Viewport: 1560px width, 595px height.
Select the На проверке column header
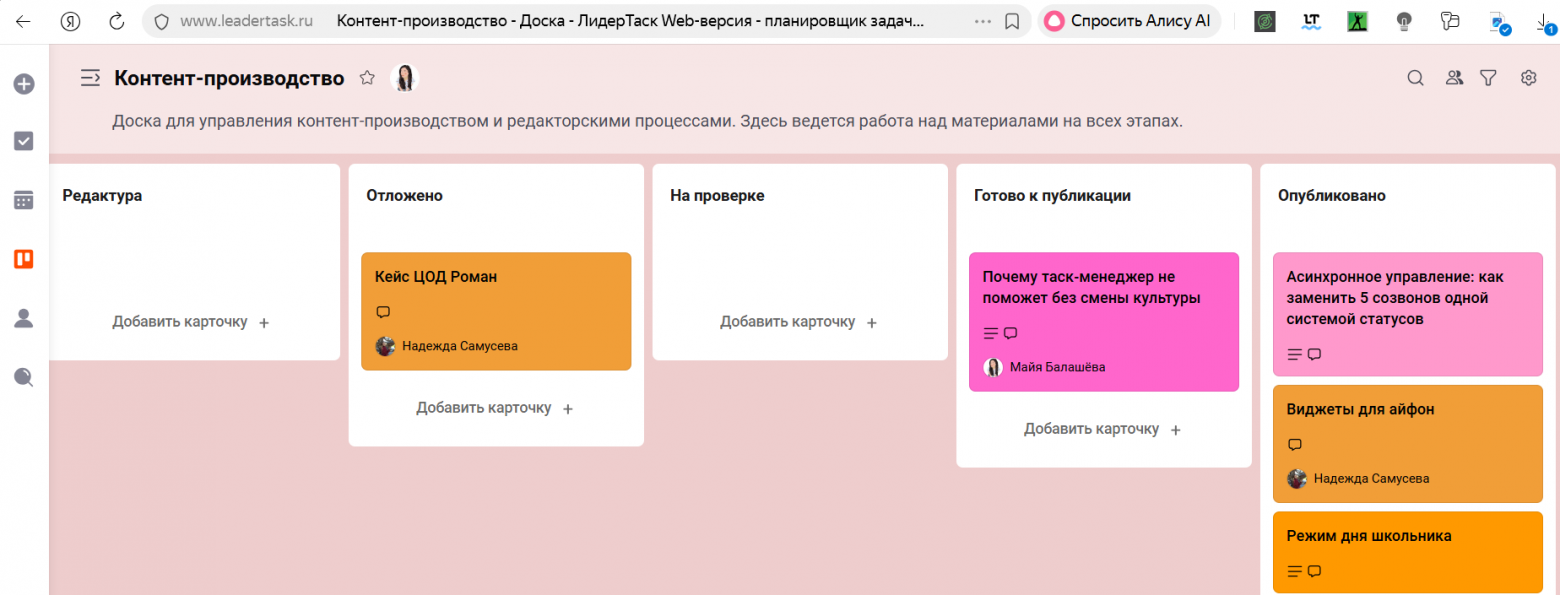coord(717,196)
